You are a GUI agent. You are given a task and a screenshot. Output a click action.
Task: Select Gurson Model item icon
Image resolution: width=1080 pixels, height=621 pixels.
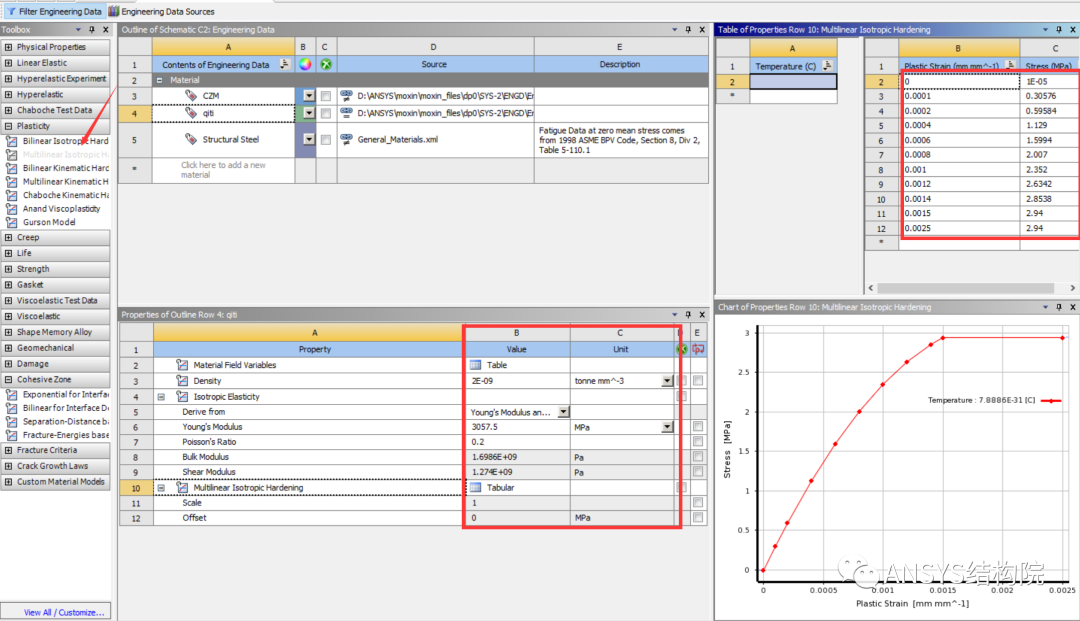(x=12, y=222)
